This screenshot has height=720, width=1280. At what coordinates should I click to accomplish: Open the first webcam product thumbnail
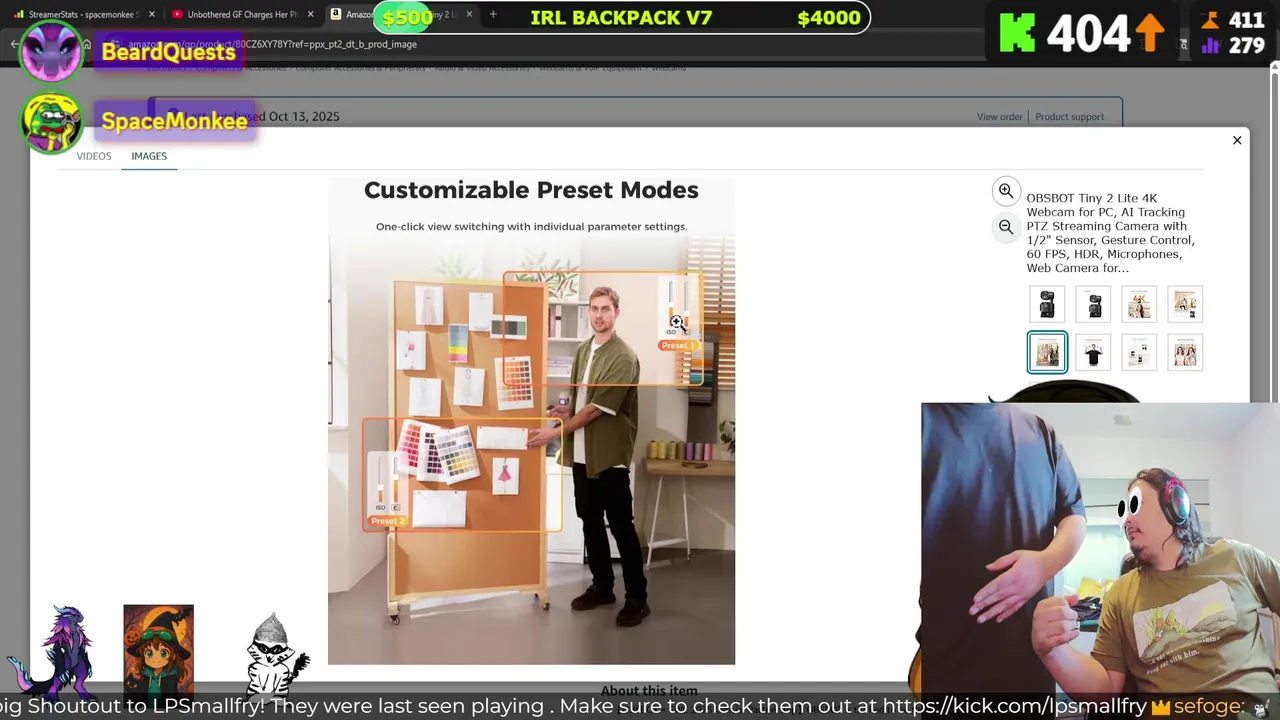(1047, 305)
